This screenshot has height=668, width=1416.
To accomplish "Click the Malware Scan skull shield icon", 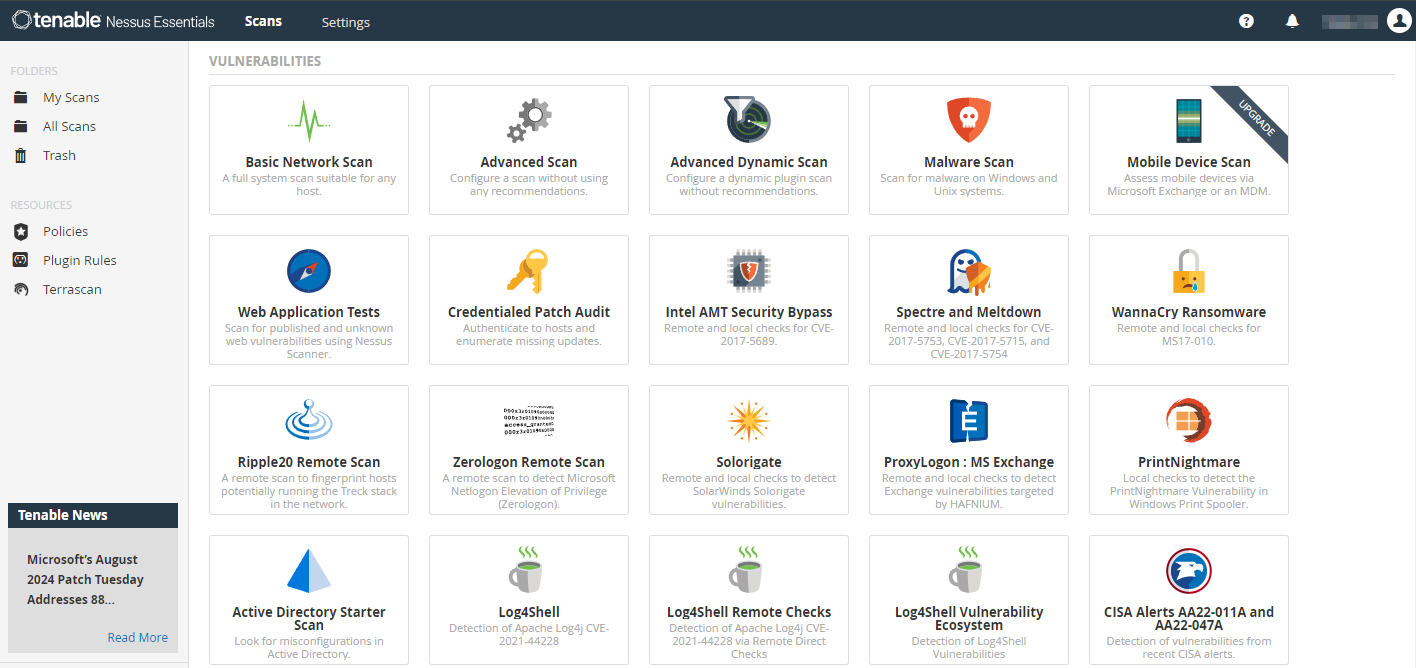I will (968, 121).
